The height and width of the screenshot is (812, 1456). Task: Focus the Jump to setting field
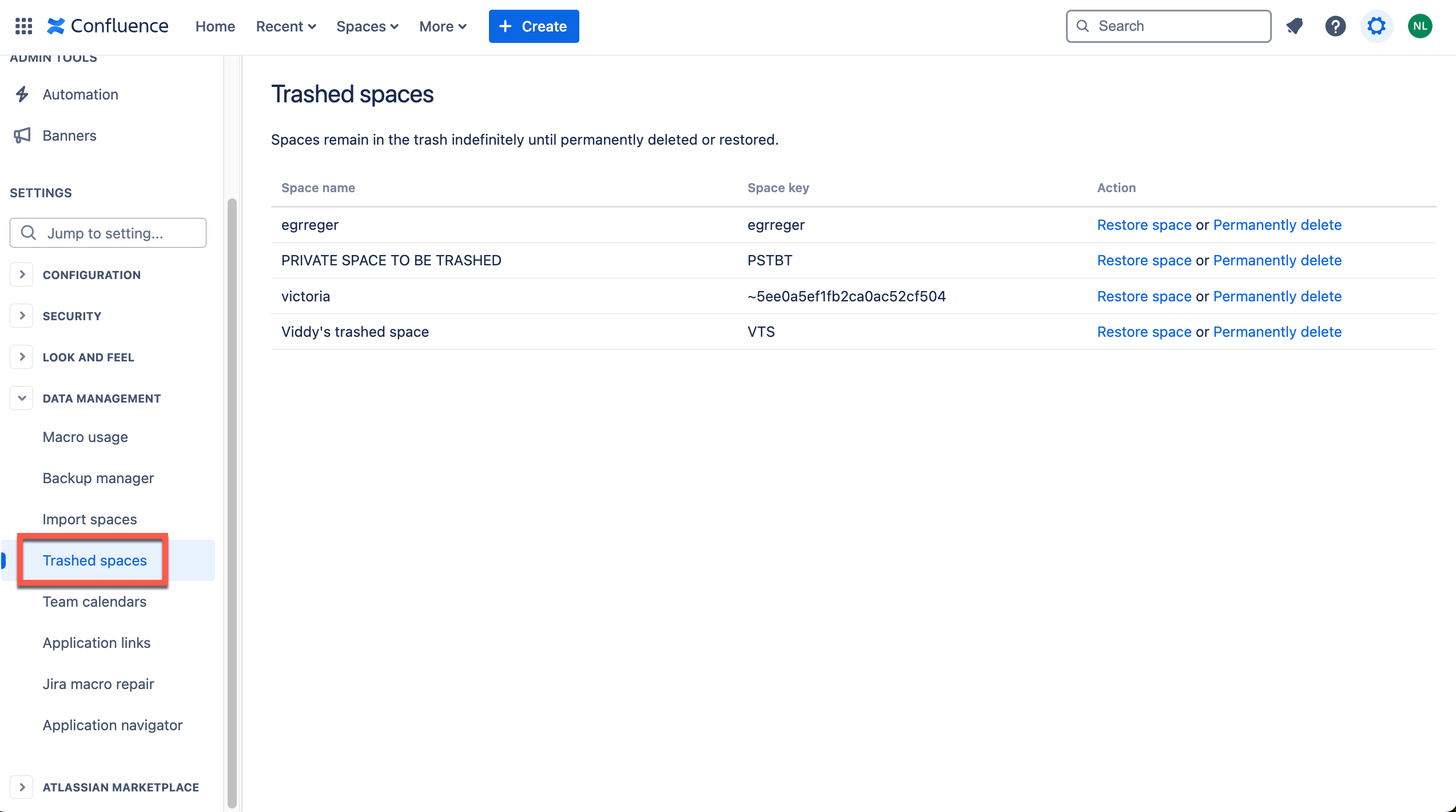(x=108, y=233)
